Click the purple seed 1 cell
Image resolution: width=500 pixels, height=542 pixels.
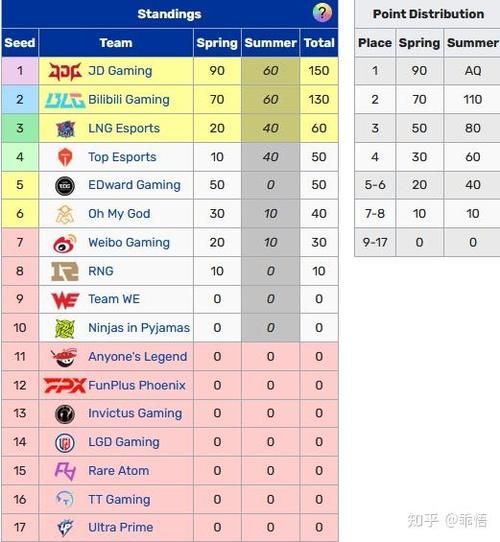20,71
